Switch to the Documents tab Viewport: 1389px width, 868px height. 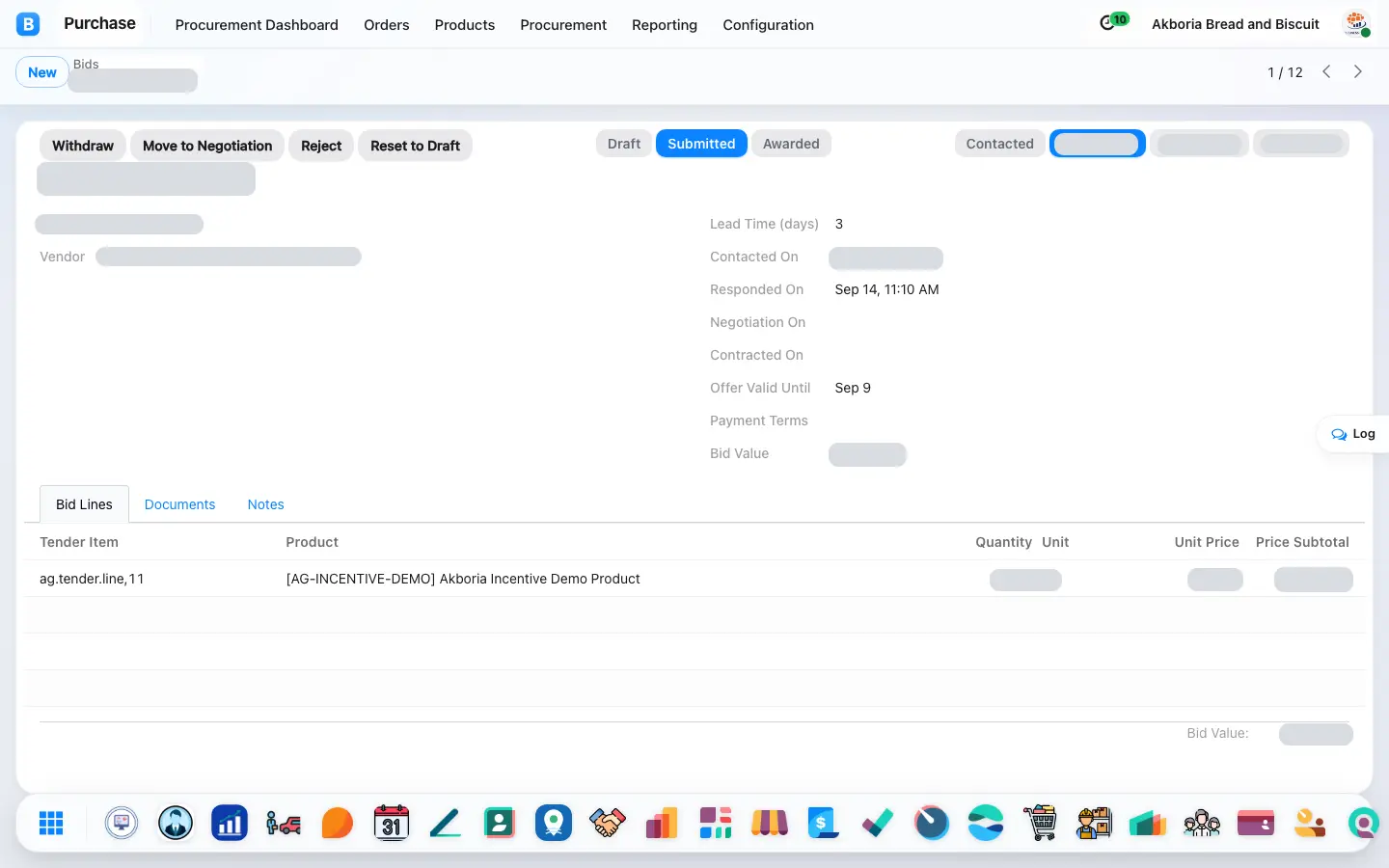click(179, 504)
